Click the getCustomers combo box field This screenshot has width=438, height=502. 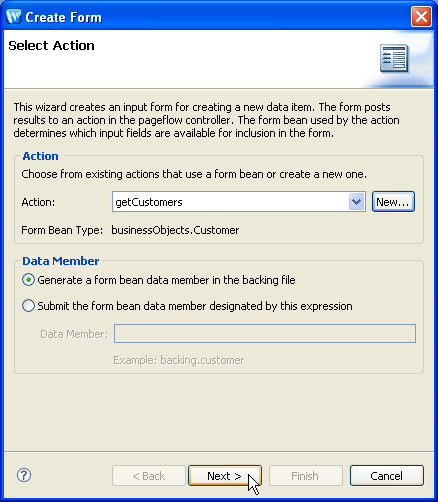239,202
